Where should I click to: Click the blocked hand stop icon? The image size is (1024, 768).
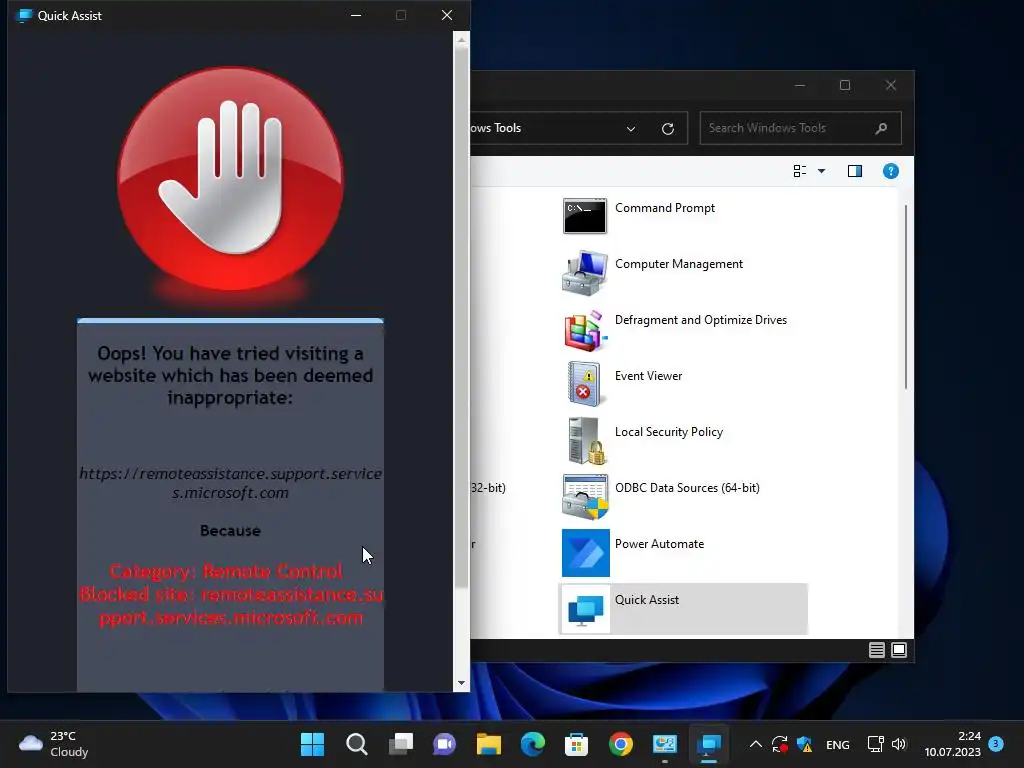pos(231,179)
